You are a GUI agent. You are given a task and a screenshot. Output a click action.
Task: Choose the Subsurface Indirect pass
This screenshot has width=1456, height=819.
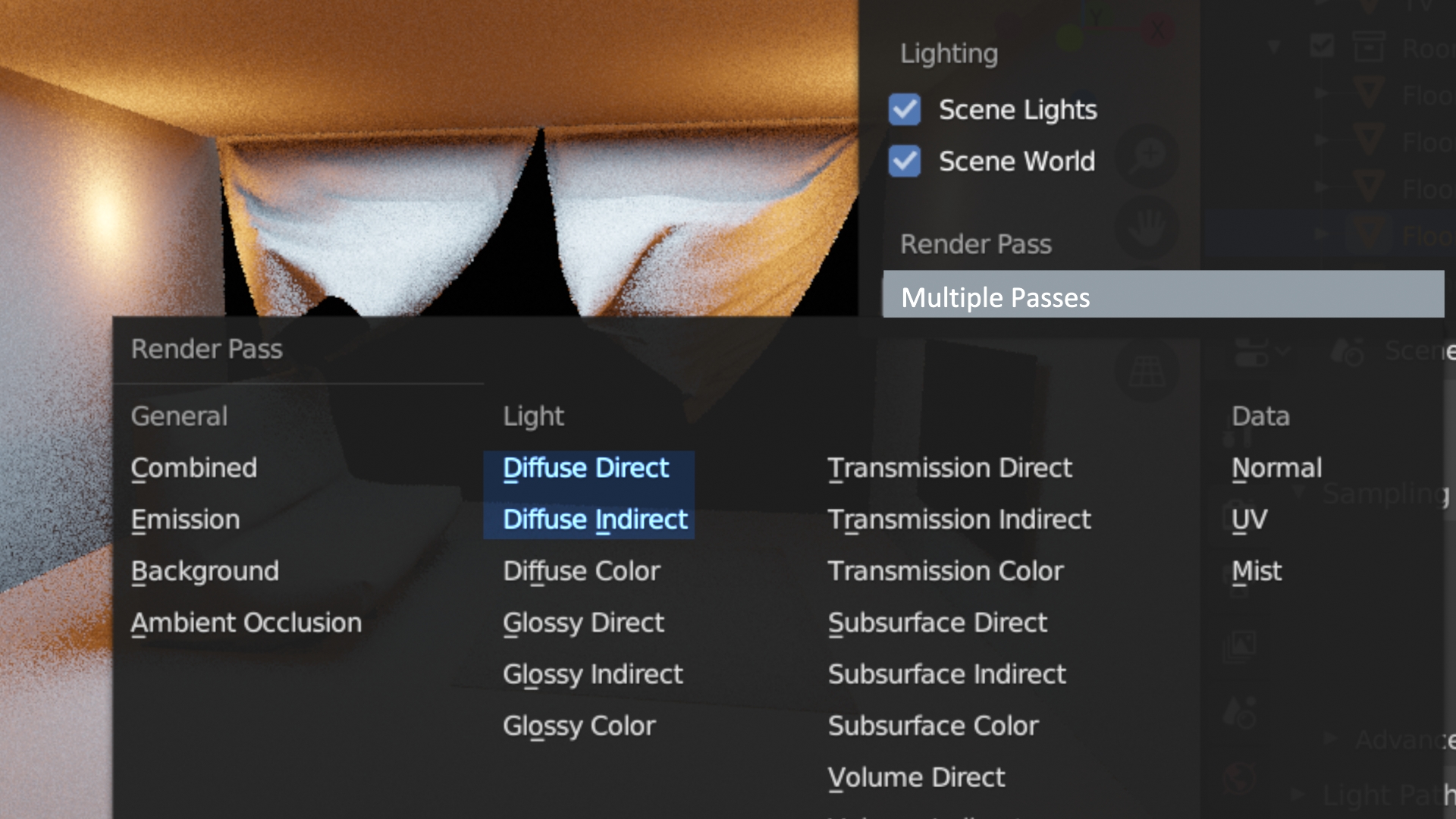[947, 674]
